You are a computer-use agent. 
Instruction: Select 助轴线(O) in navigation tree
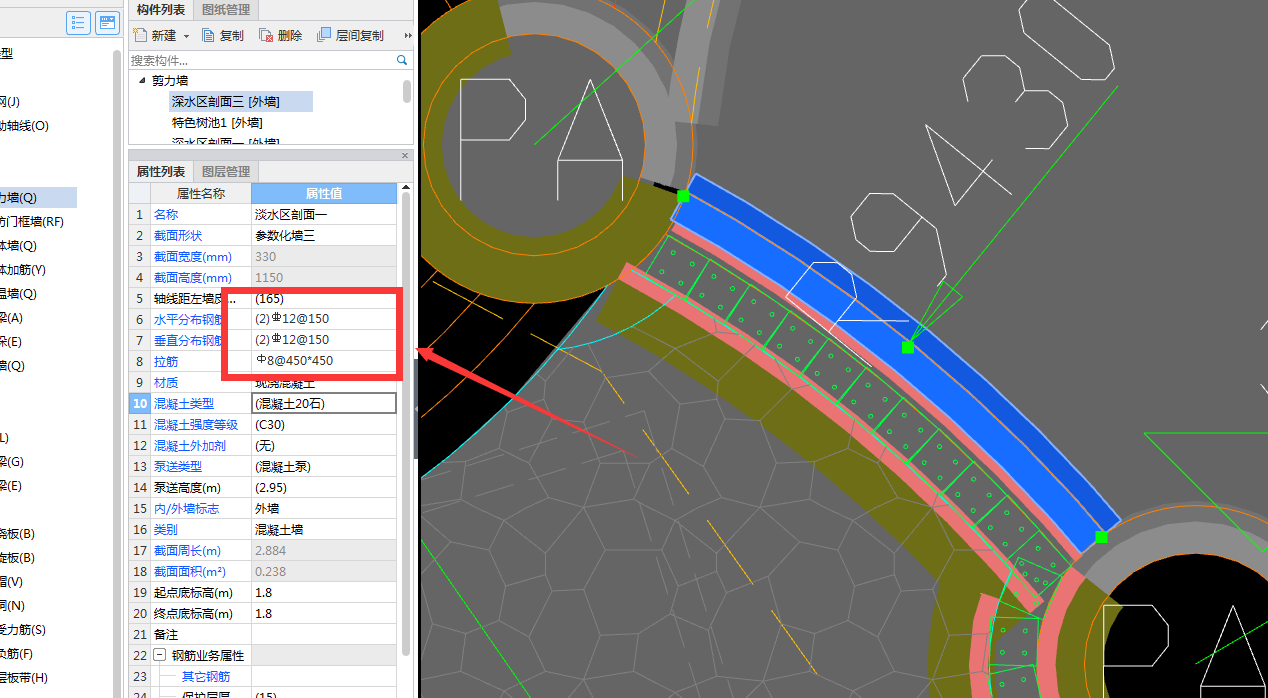tap(24, 126)
